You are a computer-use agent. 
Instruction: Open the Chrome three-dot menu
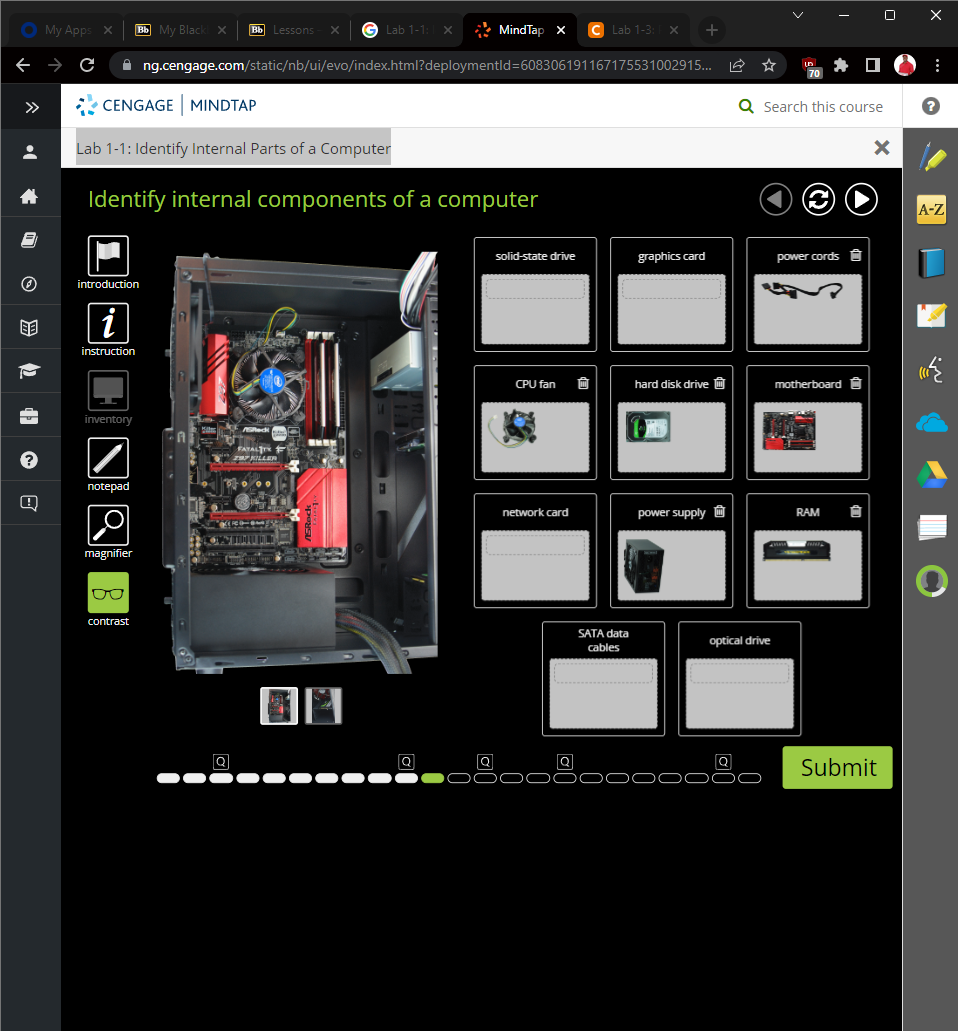tap(937, 65)
